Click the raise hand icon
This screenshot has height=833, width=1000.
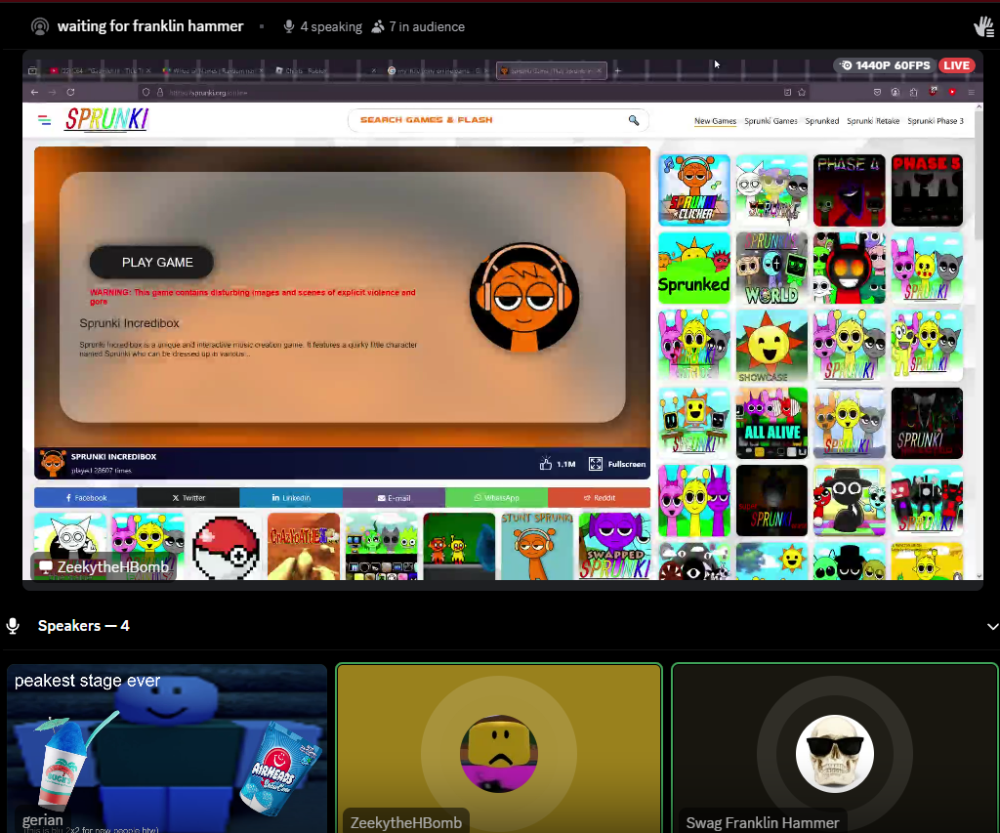pos(984,27)
